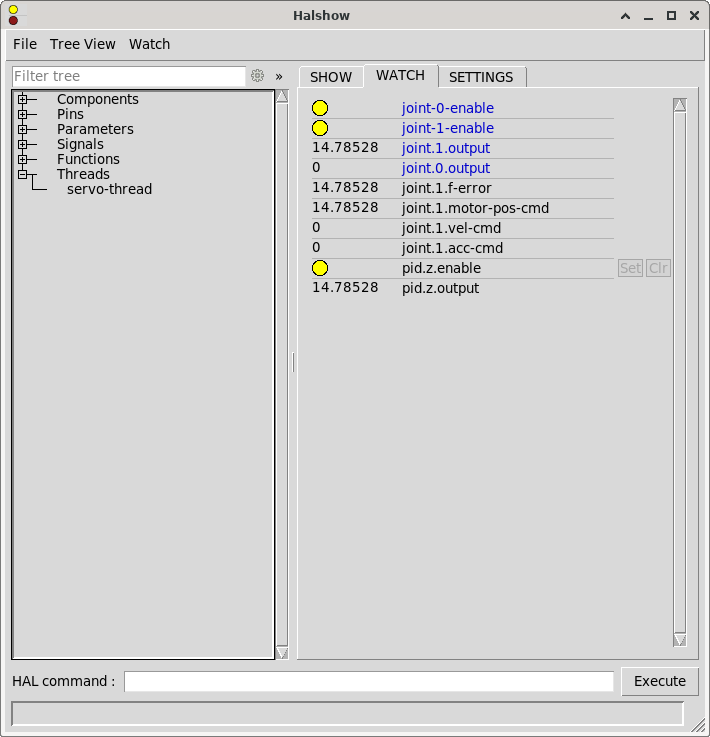Click the 14.78528 value of pid.z.output
This screenshot has width=710, height=737.
[345, 288]
